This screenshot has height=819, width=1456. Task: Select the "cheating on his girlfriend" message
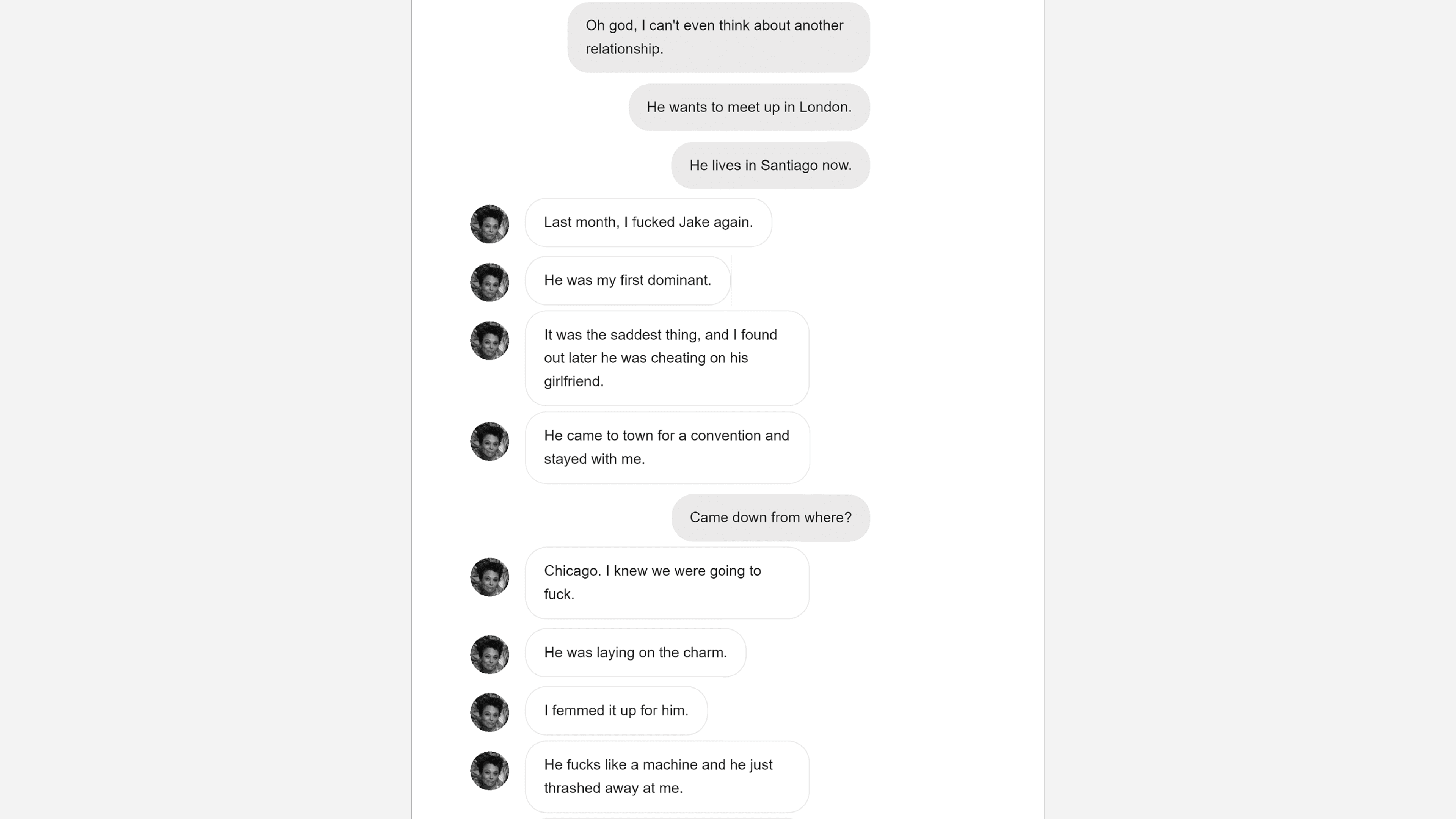pos(667,358)
